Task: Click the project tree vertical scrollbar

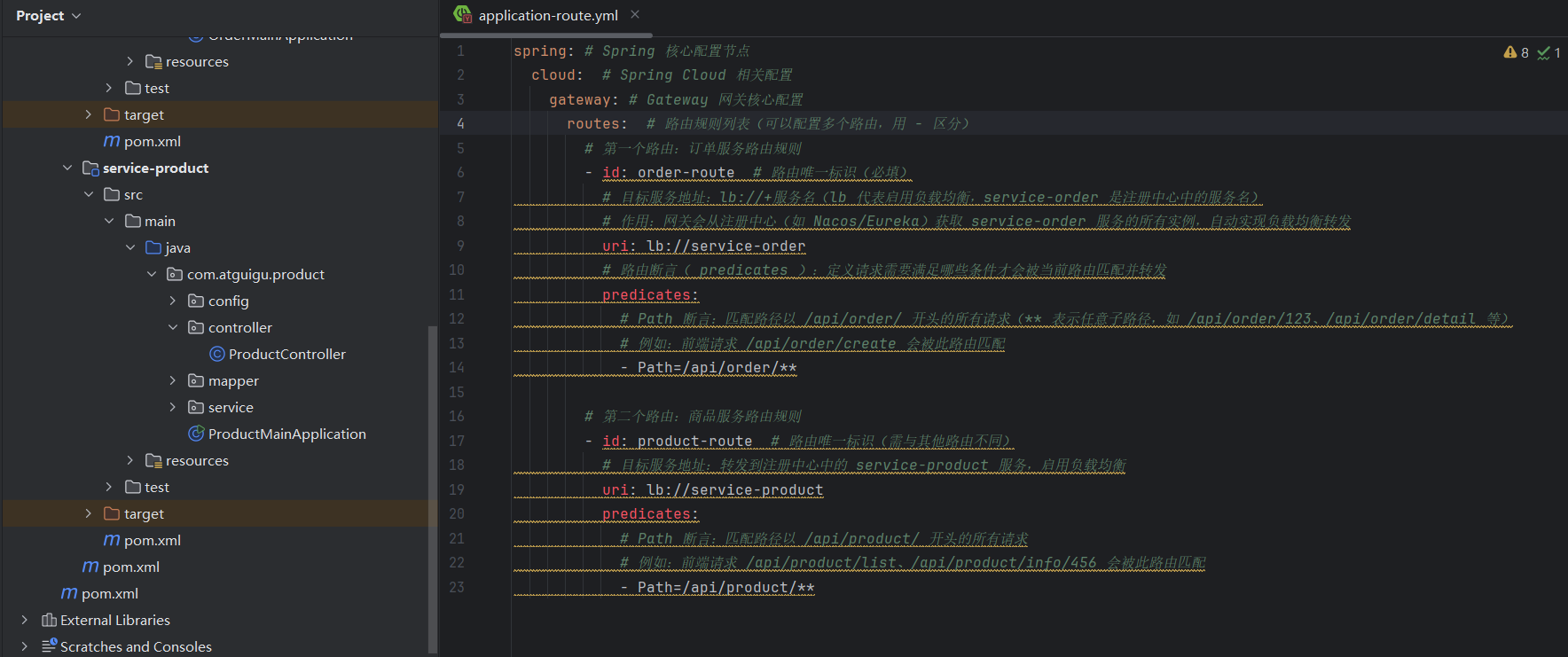Action: (433, 488)
